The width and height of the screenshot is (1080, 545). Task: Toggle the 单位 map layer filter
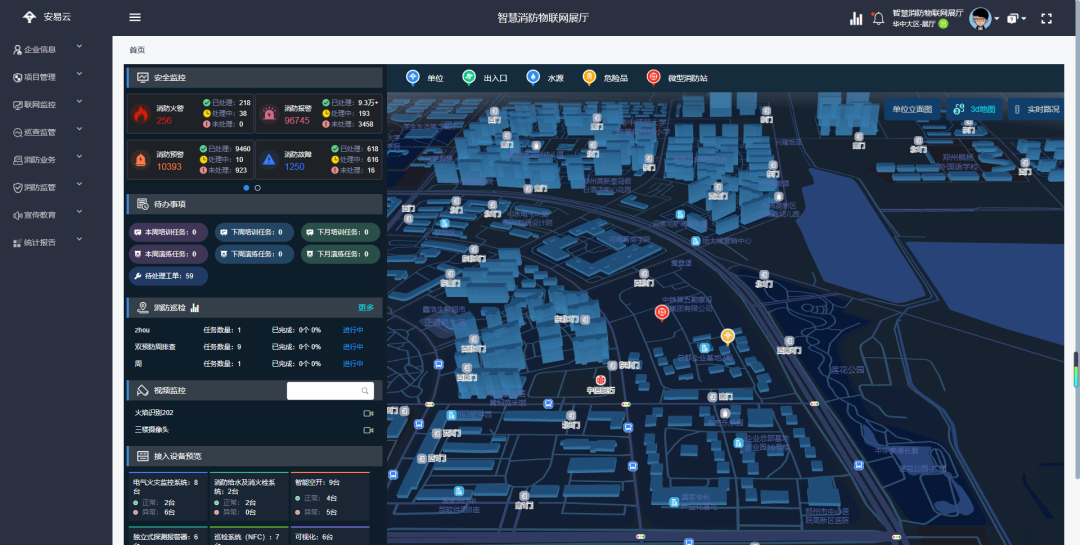[x=424, y=78]
